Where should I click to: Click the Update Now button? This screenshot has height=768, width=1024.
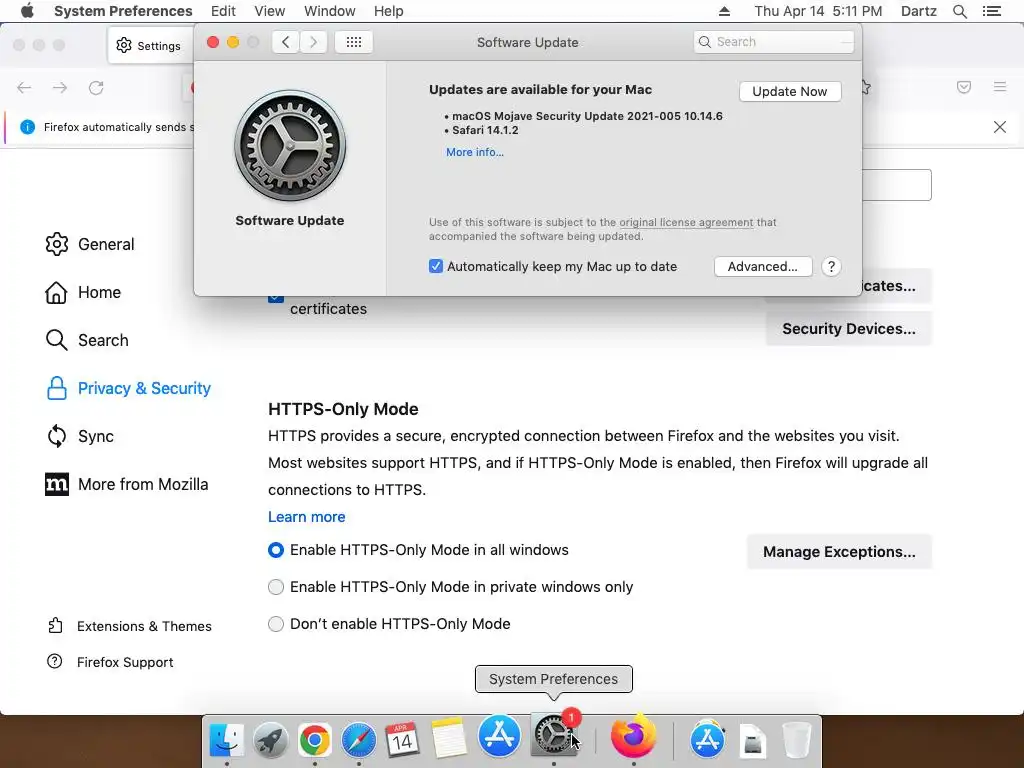(790, 91)
